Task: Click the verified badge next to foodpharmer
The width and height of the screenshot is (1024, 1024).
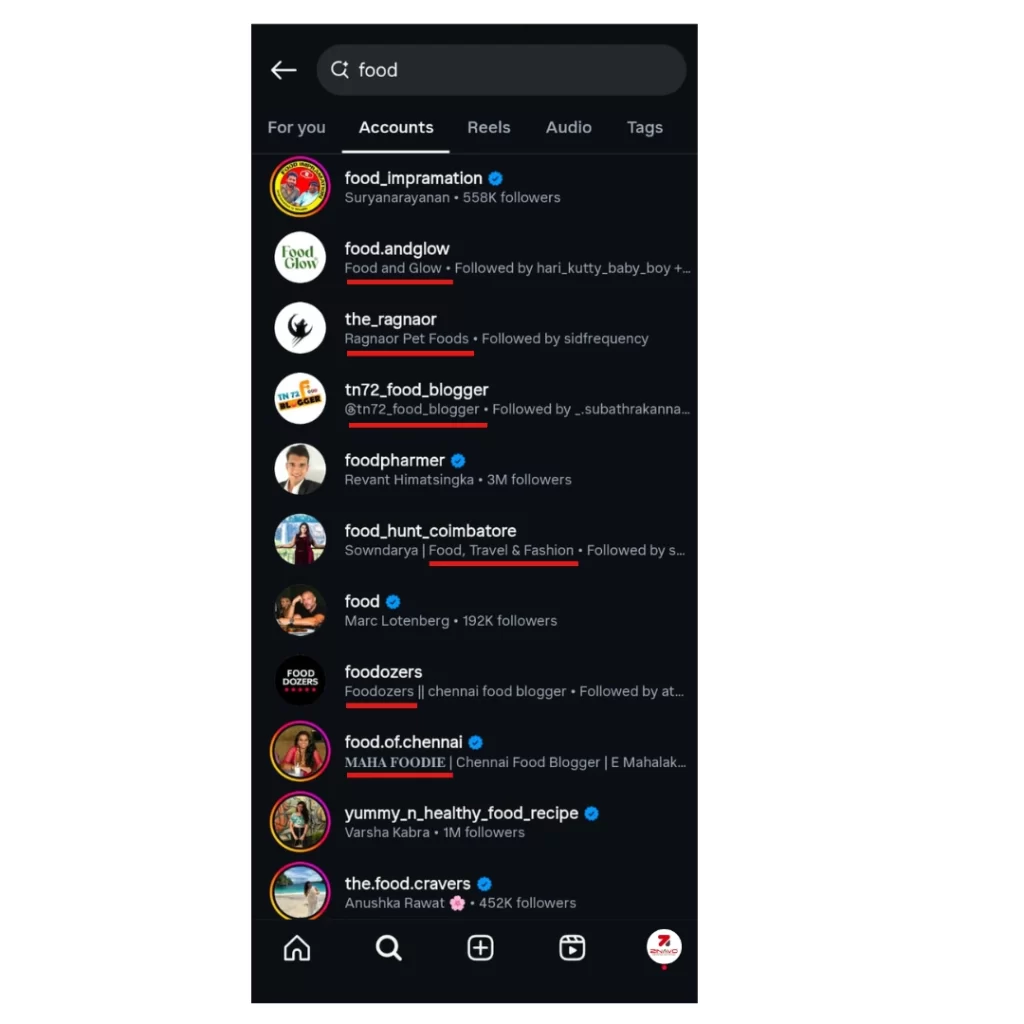Action: point(458,460)
